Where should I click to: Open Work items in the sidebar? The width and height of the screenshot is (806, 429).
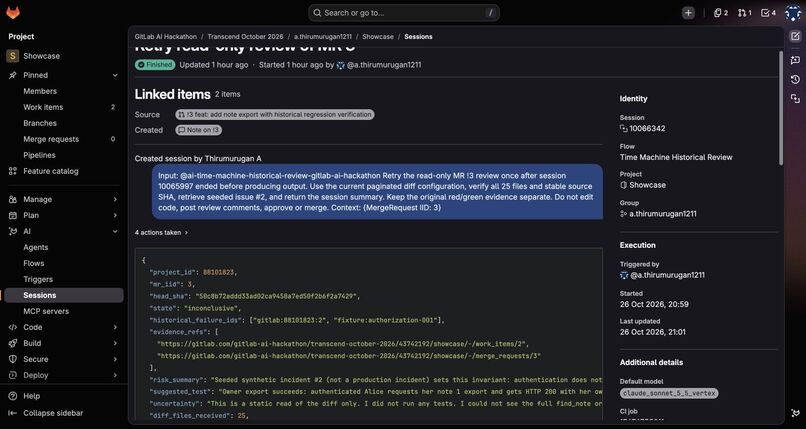point(64,107)
